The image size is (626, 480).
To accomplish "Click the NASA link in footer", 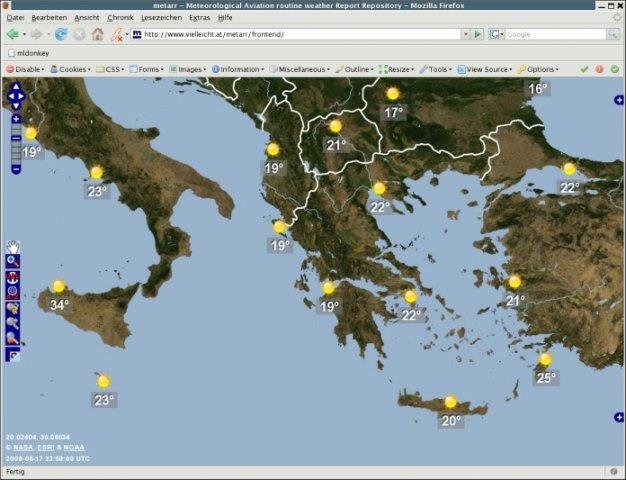I will coord(22,447).
